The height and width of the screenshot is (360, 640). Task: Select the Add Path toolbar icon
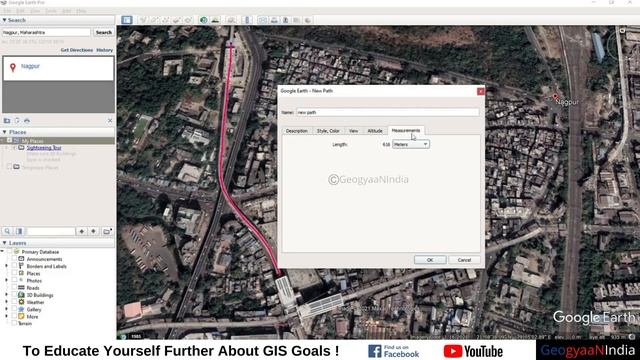coord(165,20)
